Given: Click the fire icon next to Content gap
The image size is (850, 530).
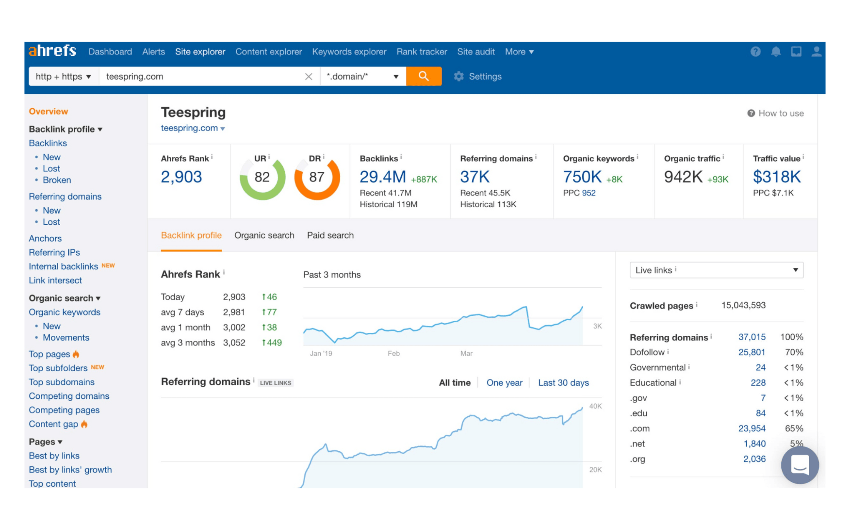Looking at the screenshot, I should point(84,424).
